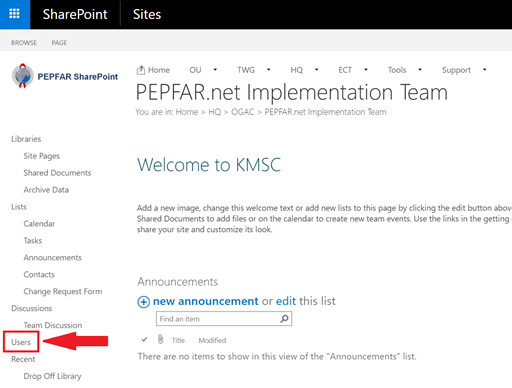Click PEPFAR.net Implementation Team breadcrumb link
This screenshot has height=388, width=512.
pyautogui.click(x=325, y=112)
